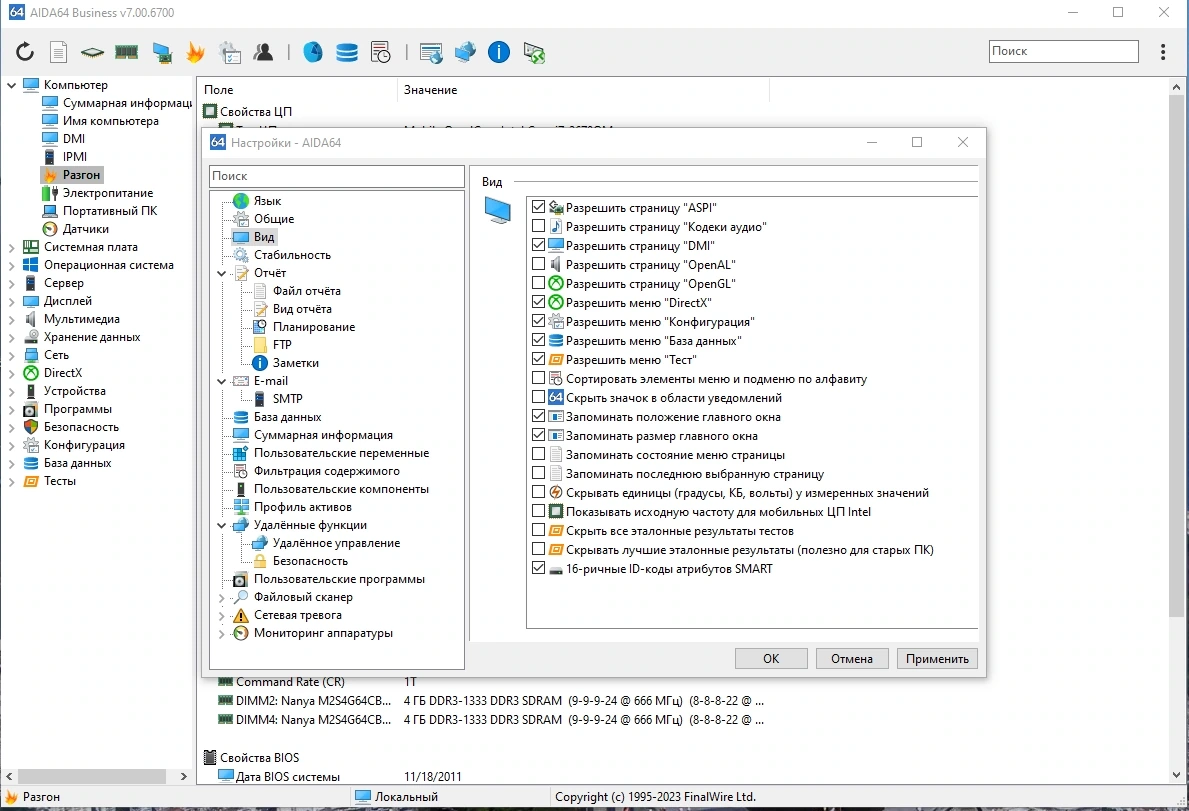
Task: Select Сетевая тревога in settings tree
Action: click(297, 615)
